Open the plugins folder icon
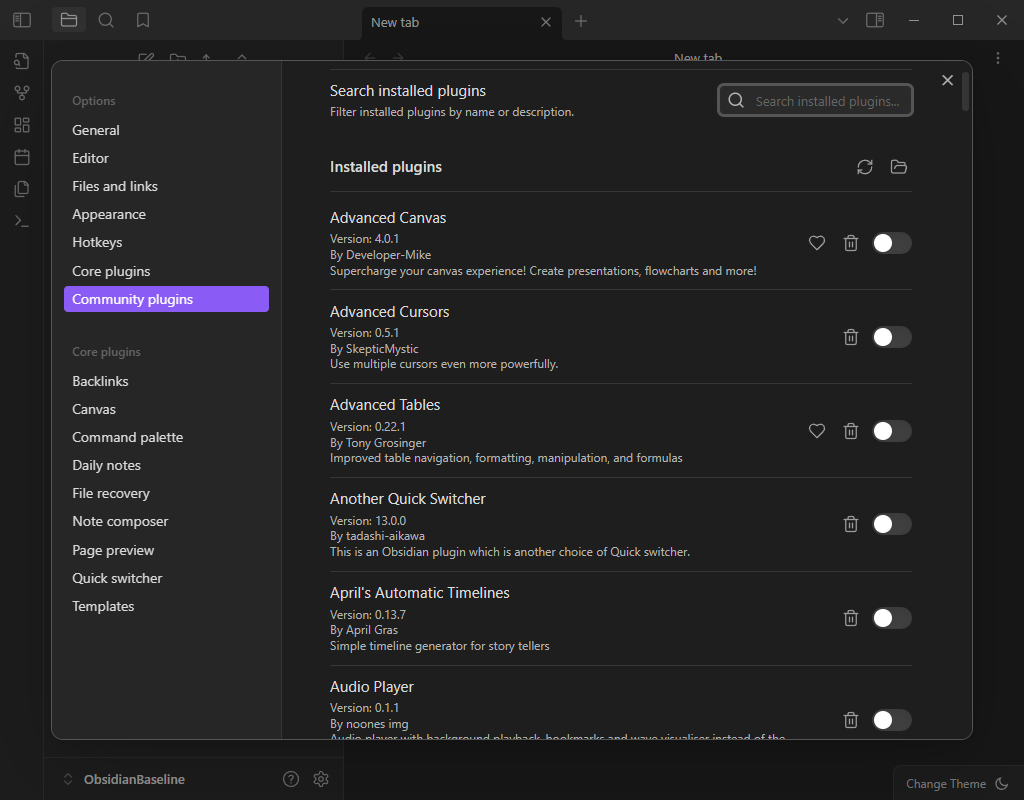 click(898, 167)
